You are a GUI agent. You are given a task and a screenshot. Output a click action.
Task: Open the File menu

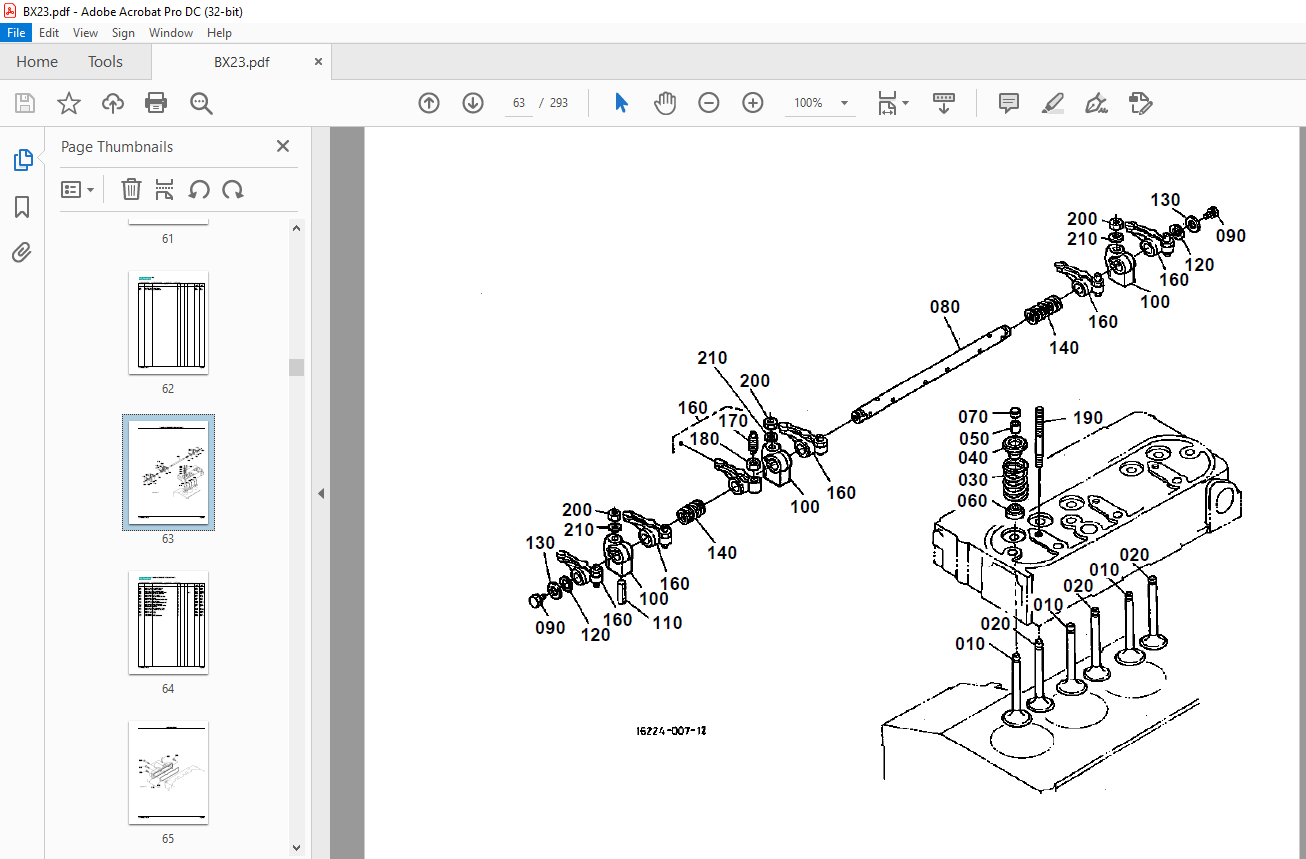tap(16, 33)
